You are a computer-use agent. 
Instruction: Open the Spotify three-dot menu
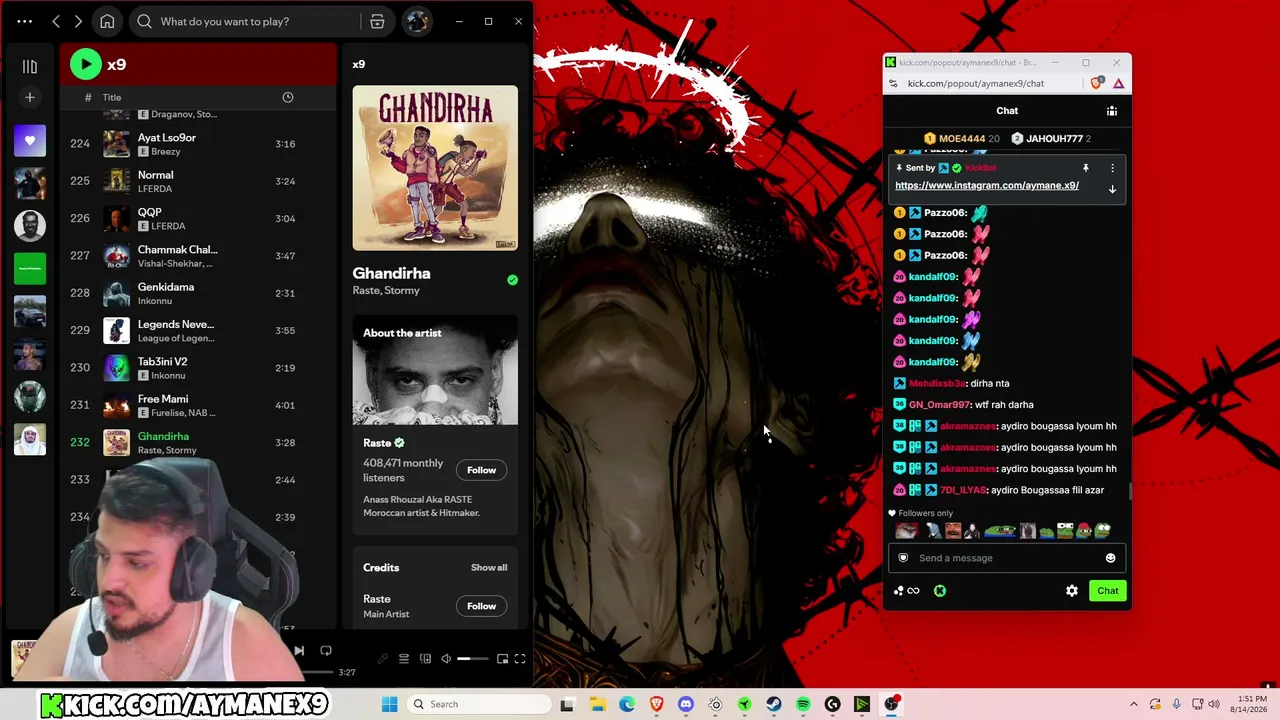[25, 21]
